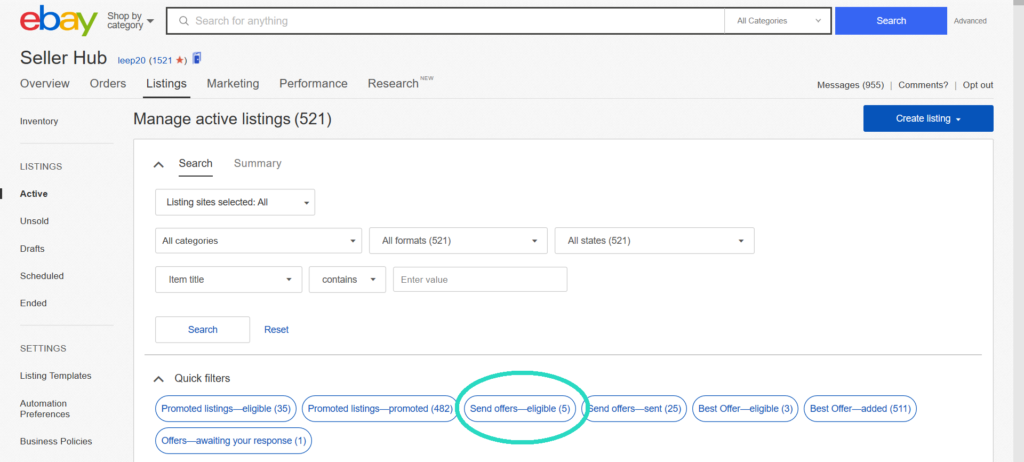Click the Reset link
This screenshot has height=462, width=1024.
[x=276, y=329]
